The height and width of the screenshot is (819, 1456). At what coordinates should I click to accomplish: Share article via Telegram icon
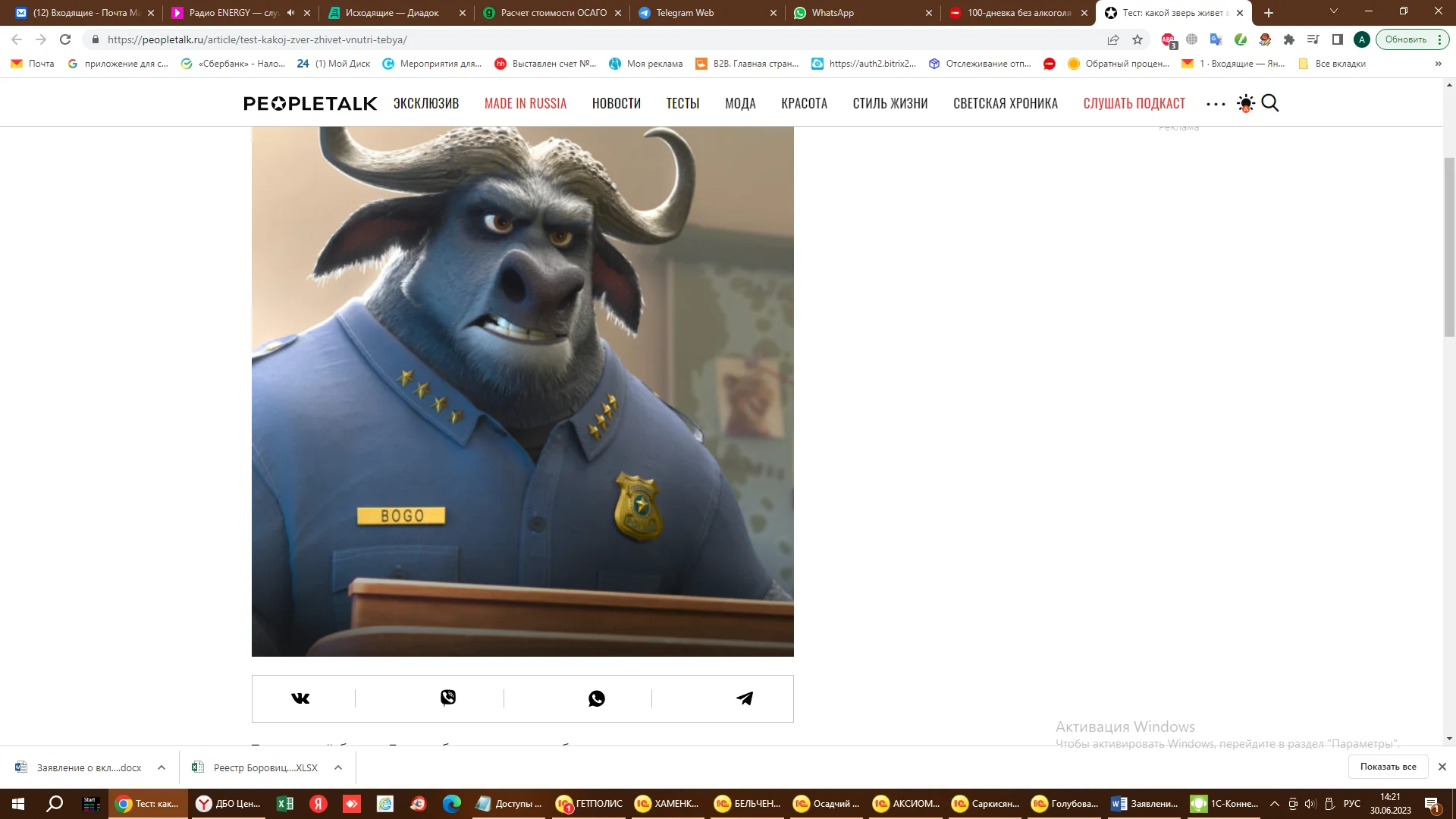pyautogui.click(x=745, y=698)
